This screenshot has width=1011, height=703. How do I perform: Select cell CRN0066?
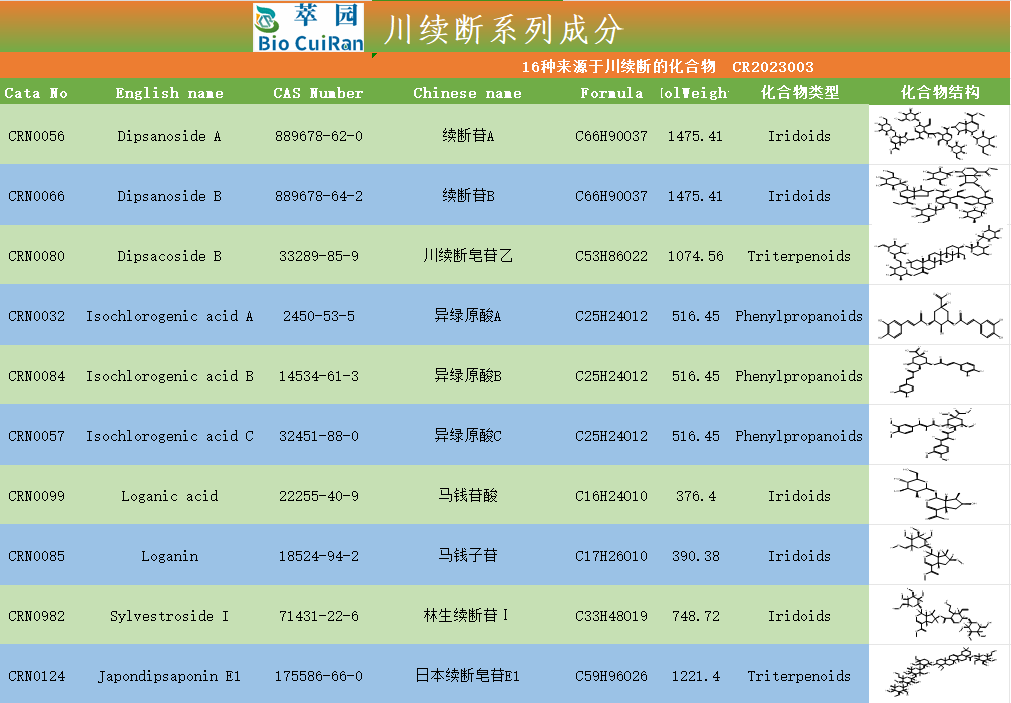point(37,196)
